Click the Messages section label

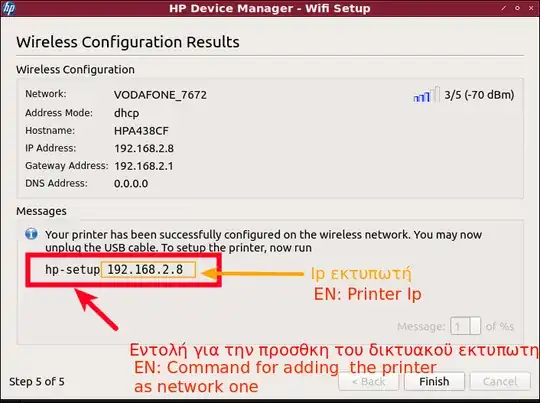[41, 211]
